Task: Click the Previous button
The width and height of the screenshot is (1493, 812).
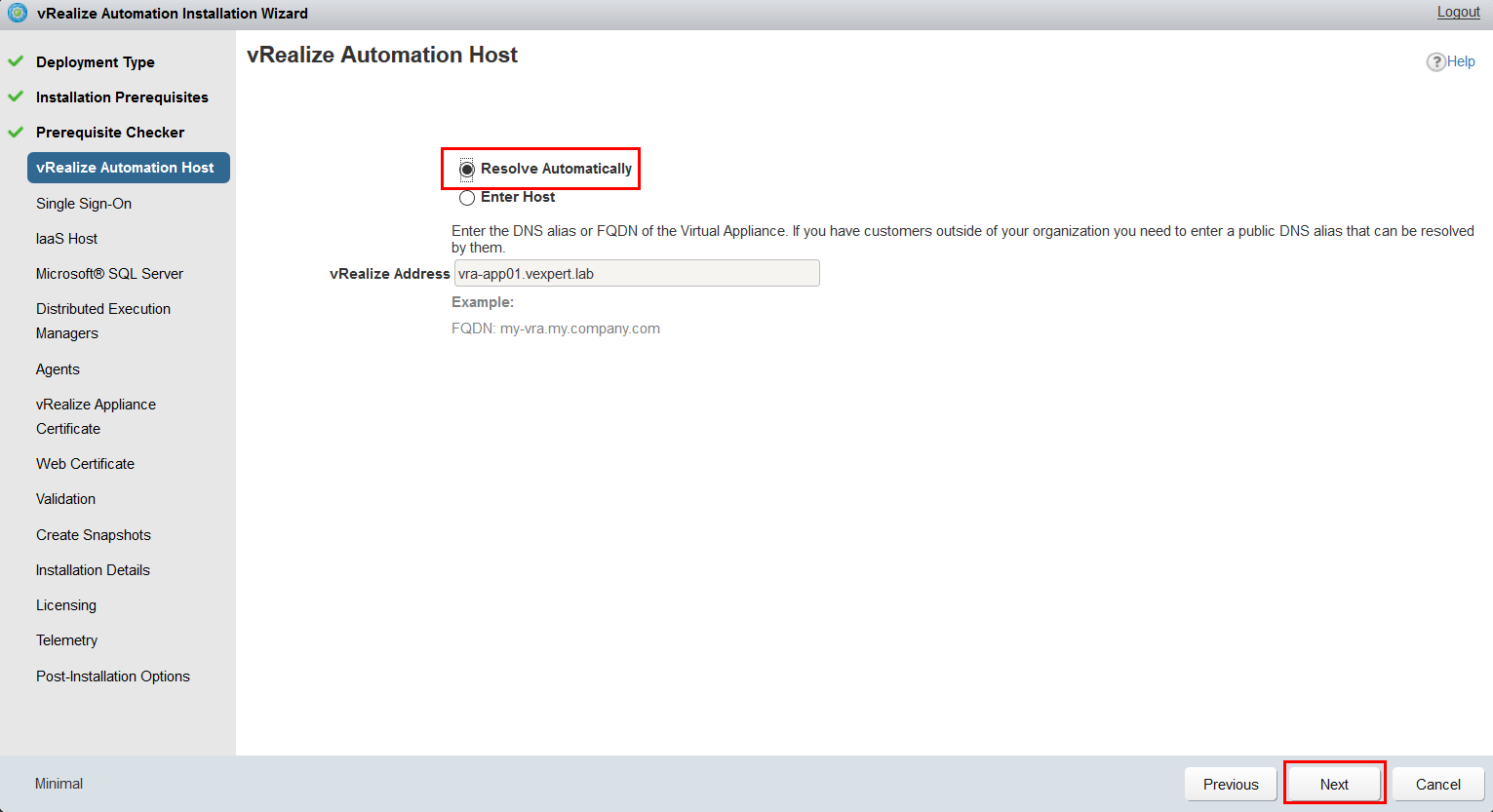Action: click(x=1231, y=784)
